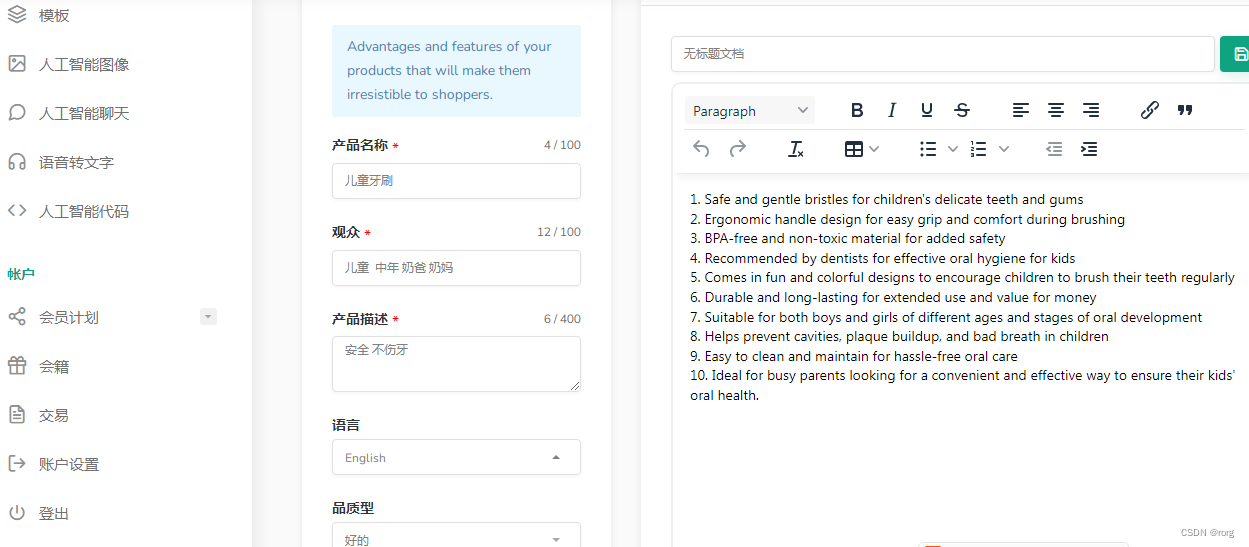Toggle underline formatting
The image size is (1249, 547).
click(927, 110)
